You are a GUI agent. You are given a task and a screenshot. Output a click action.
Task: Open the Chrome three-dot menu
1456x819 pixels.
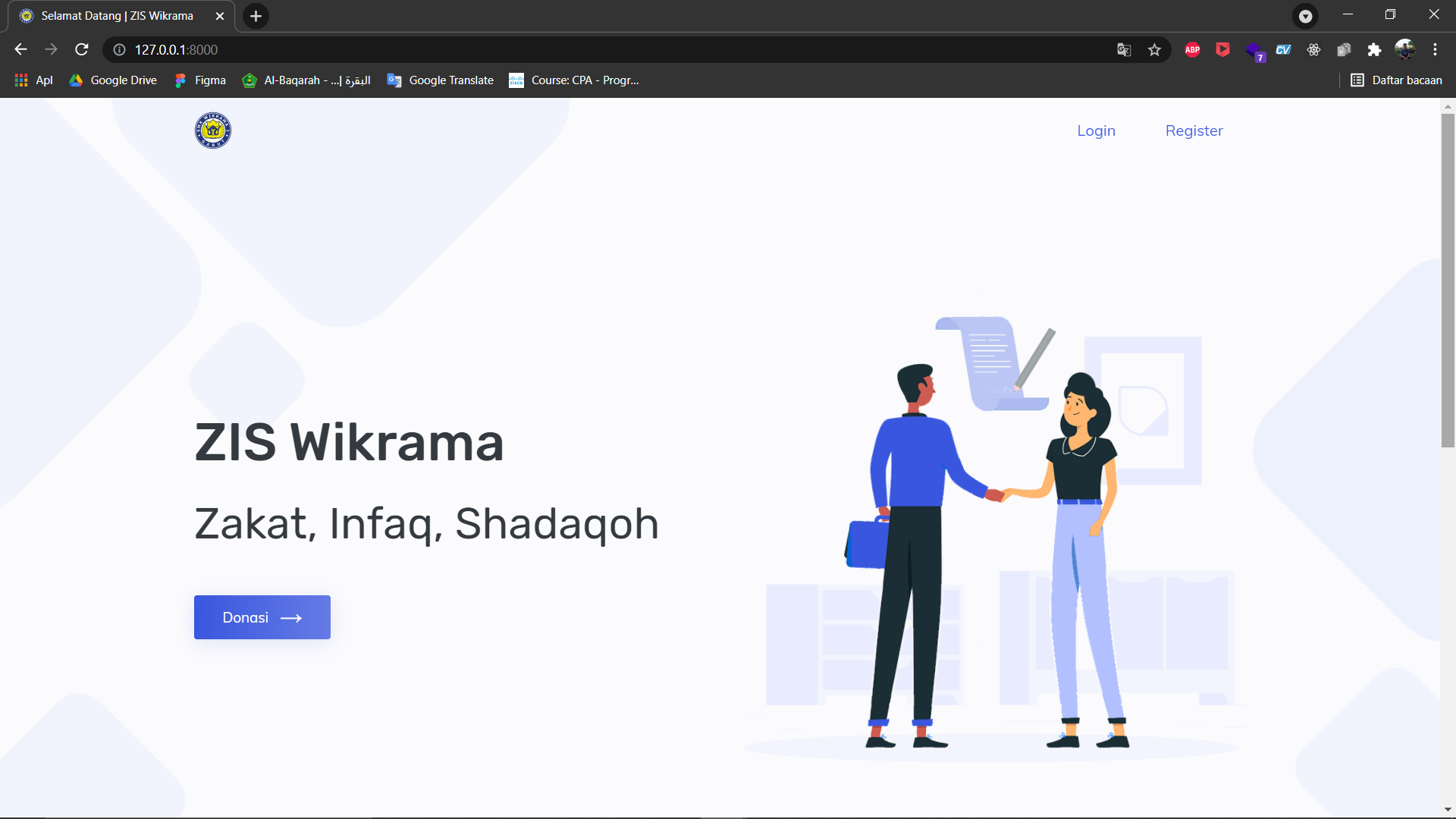tap(1435, 50)
